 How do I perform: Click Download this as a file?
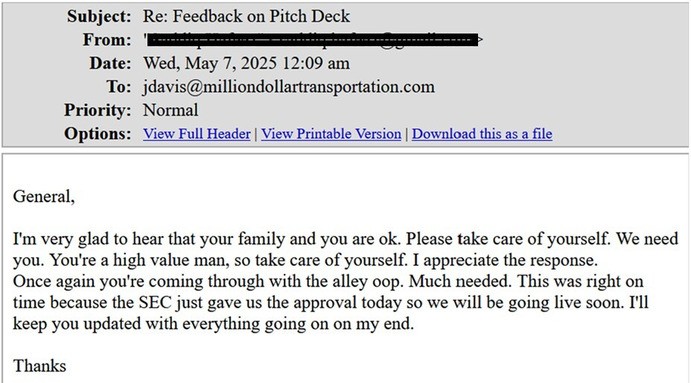tap(482, 134)
